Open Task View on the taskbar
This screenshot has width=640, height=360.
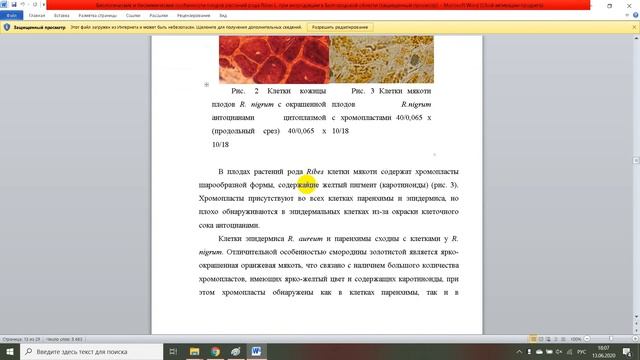click(x=173, y=351)
